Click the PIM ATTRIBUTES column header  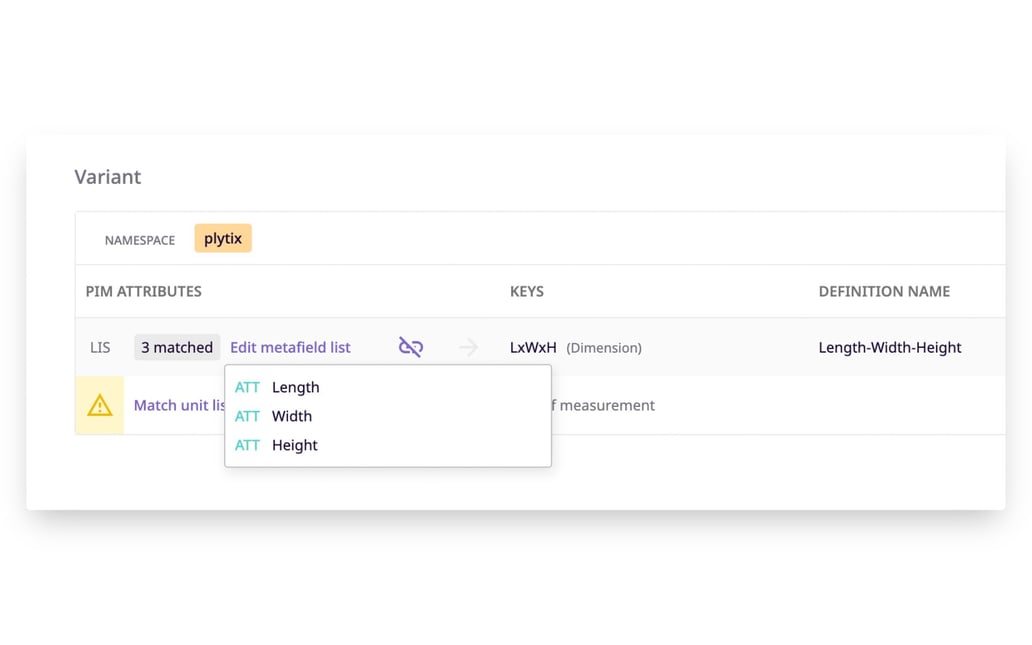click(x=143, y=291)
